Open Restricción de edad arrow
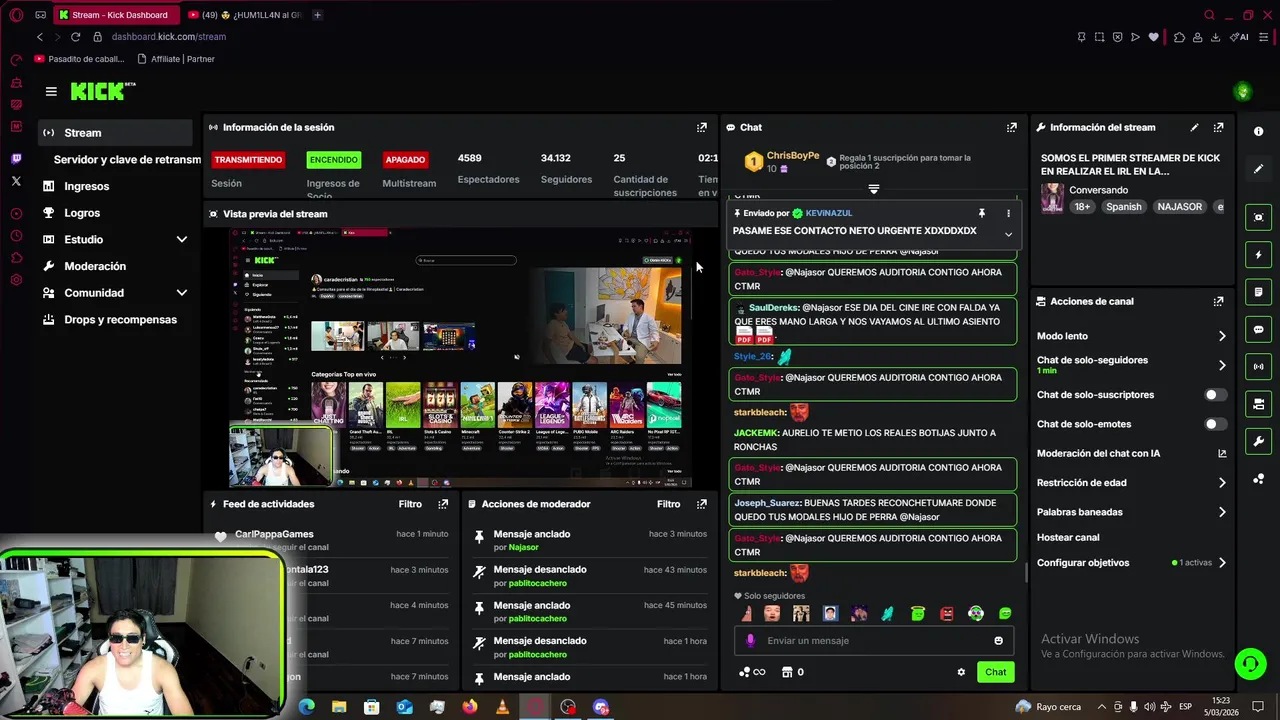This screenshot has height=720, width=1280. [x=1222, y=483]
